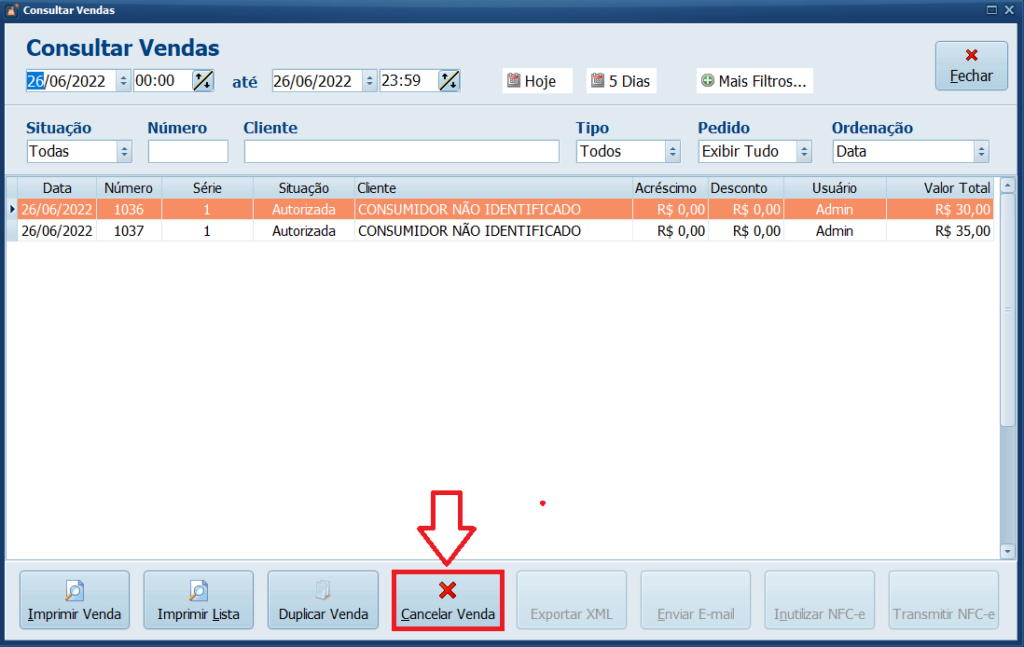Click the Cliente column header in table
This screenshot has height=647, width=1024.
[493, 188]
